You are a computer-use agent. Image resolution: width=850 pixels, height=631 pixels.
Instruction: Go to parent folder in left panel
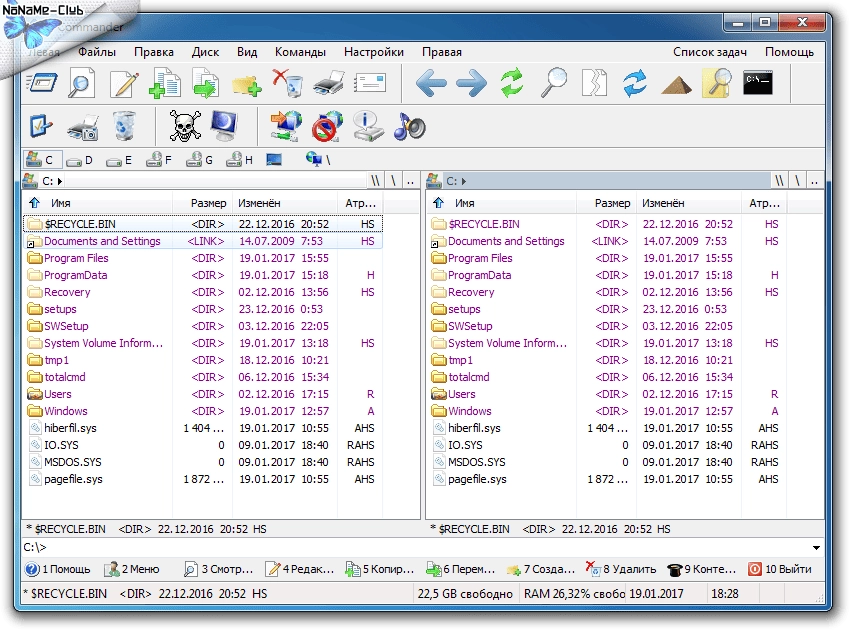pos(410,181)
